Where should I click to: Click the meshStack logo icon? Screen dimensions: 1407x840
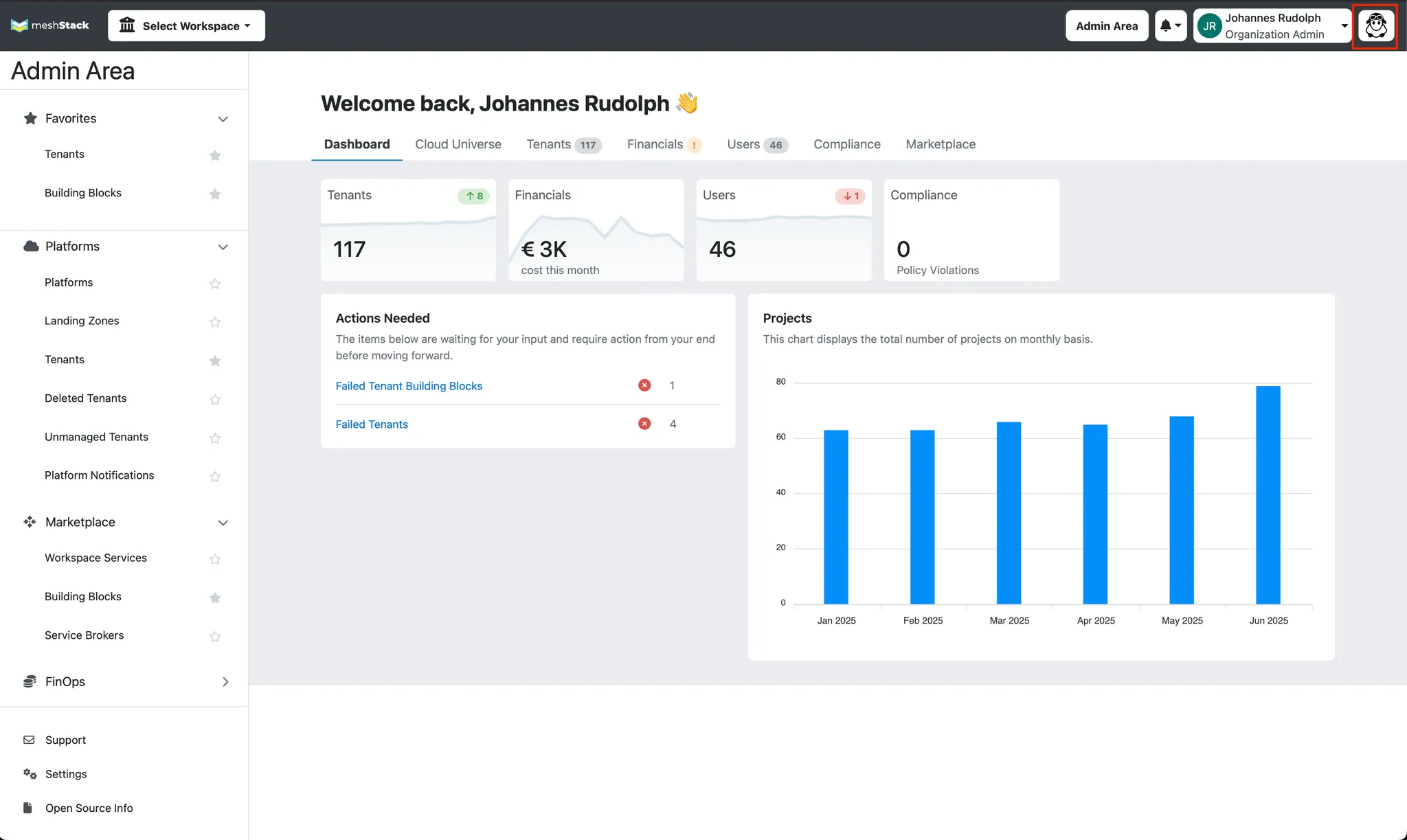tap(19, 25)
